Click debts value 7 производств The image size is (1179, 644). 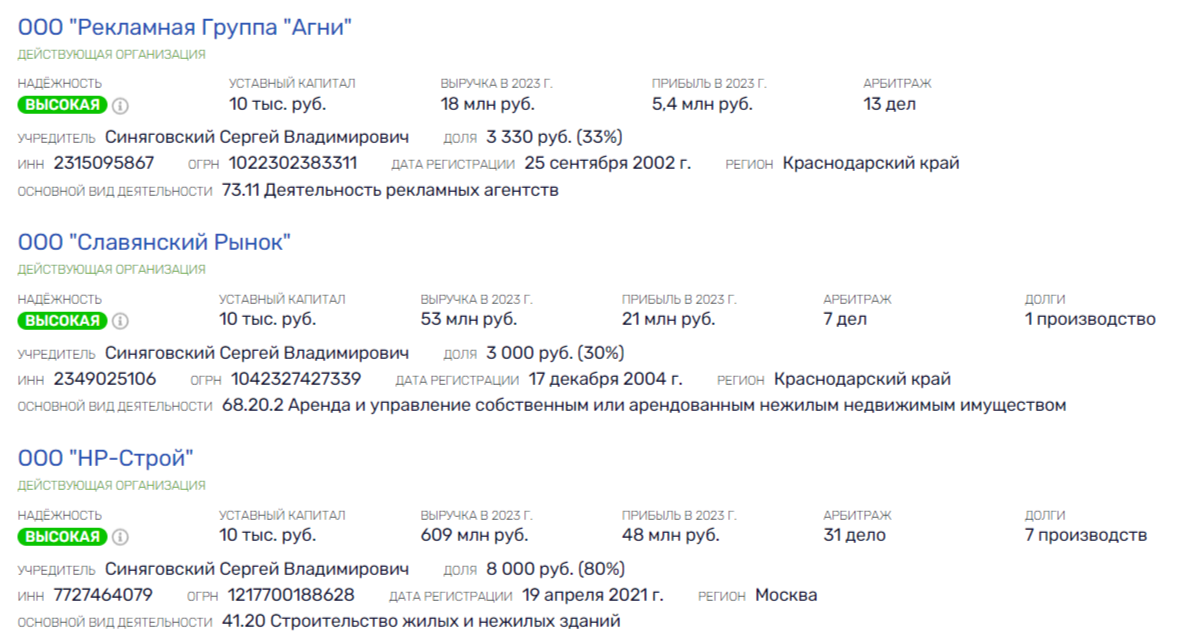coord(1086,536)
